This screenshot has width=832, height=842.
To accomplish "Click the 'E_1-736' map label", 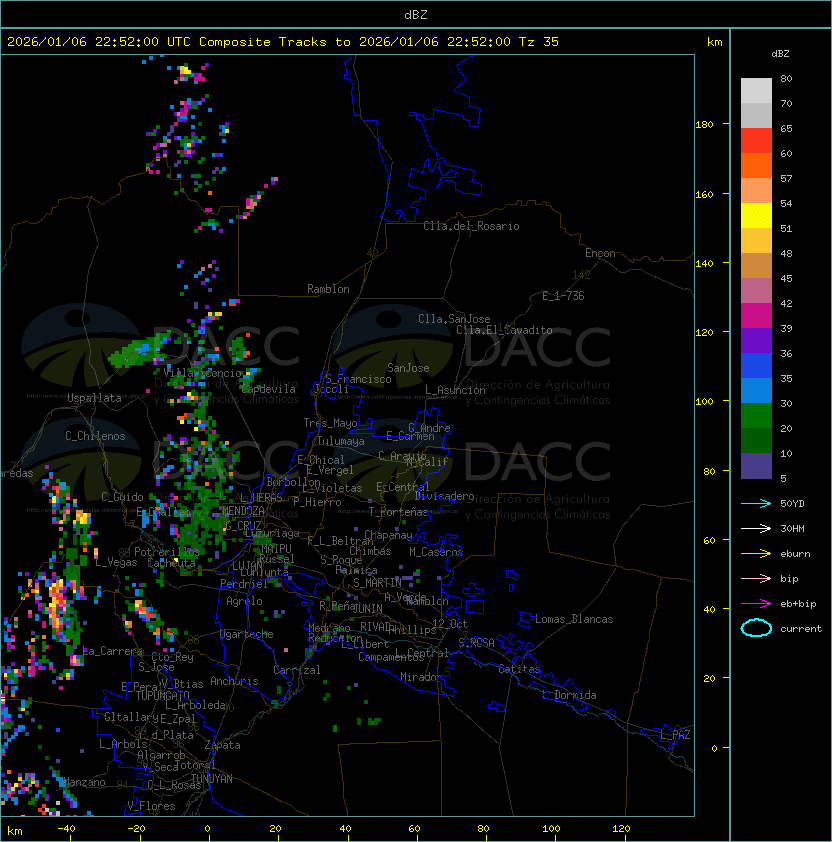I will (563, 296).
